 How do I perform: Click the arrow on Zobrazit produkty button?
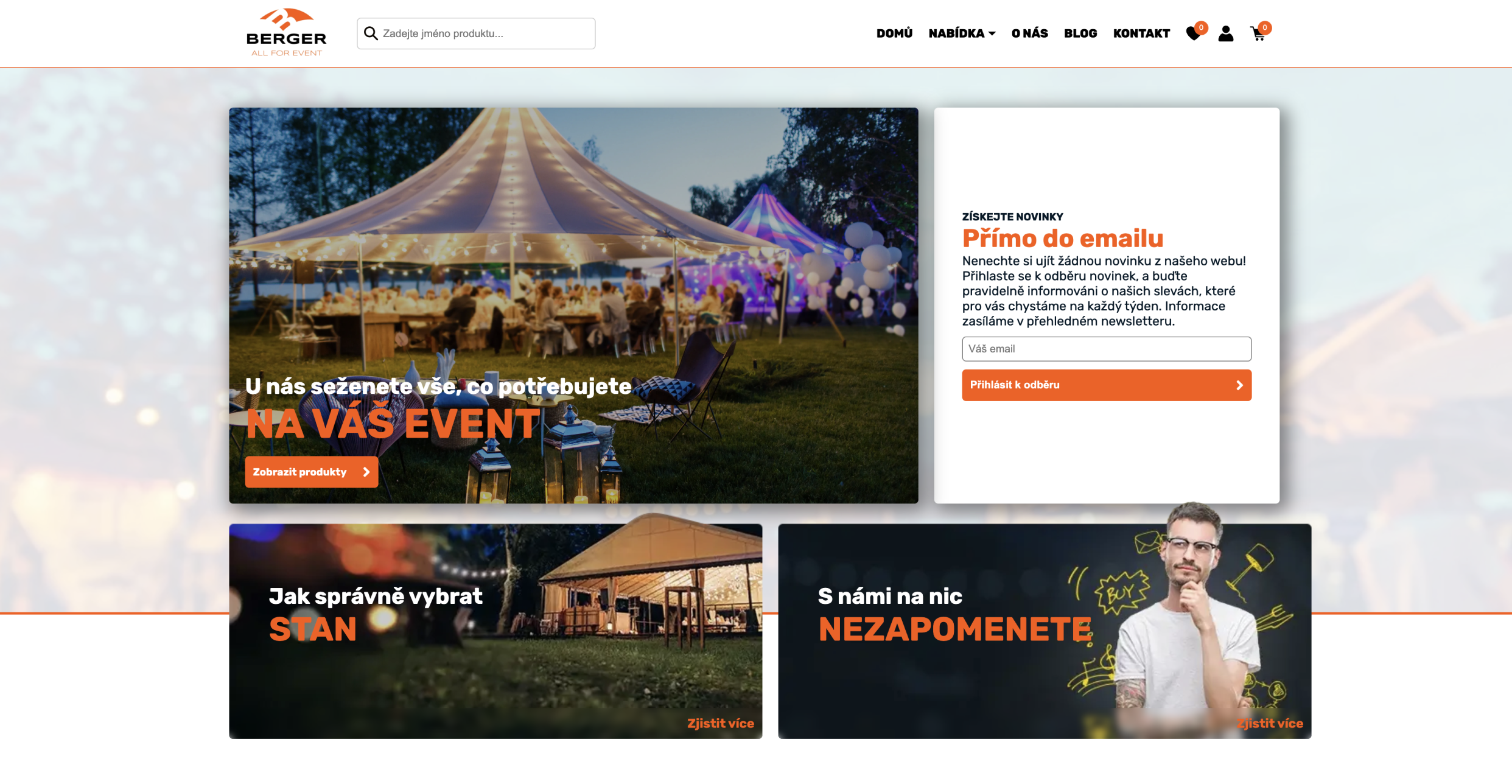coord(366,472)
